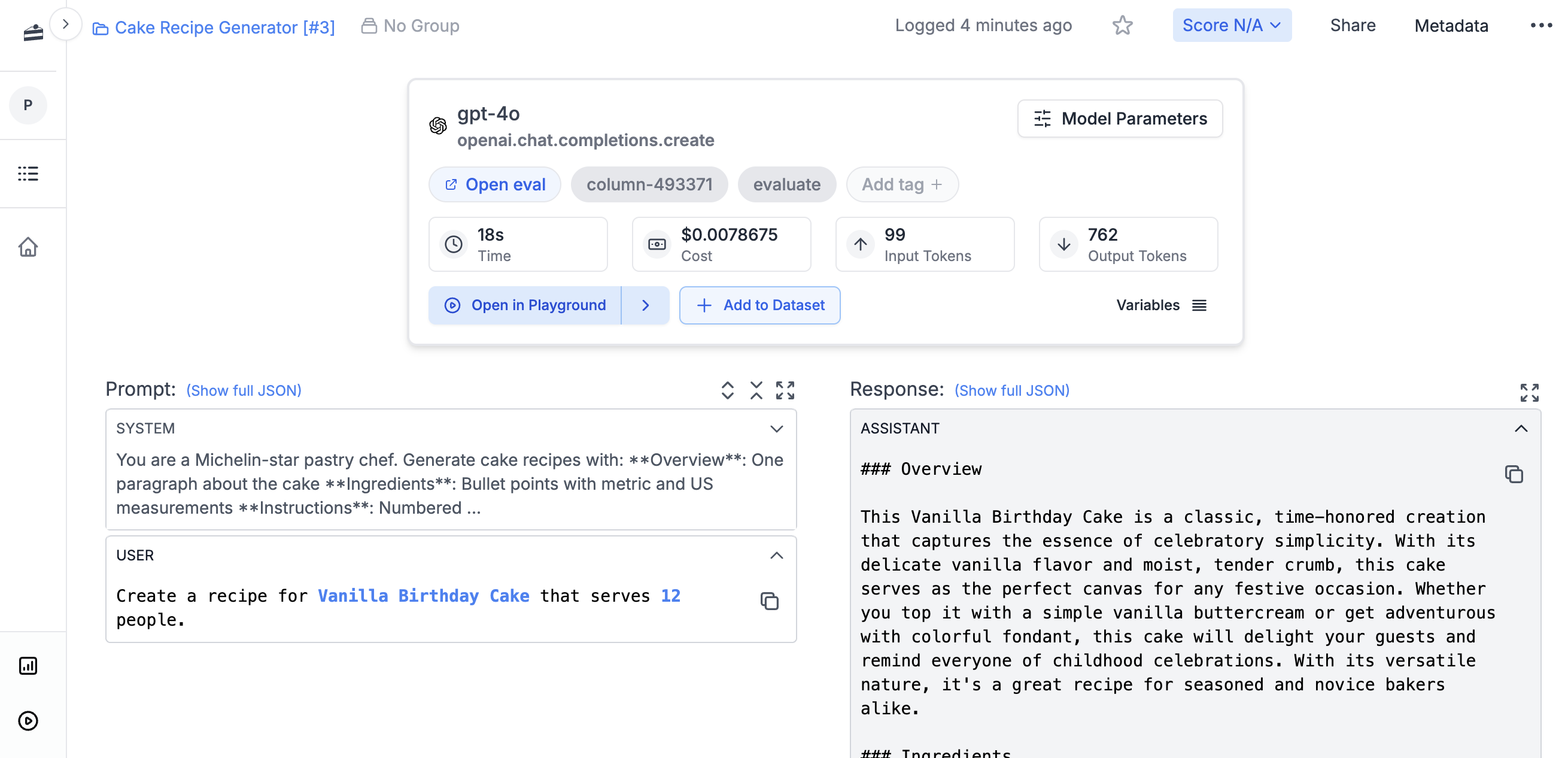Collapse all prompt messages
This screenshot has width=1568, height=758.
[x=756, y=390]
